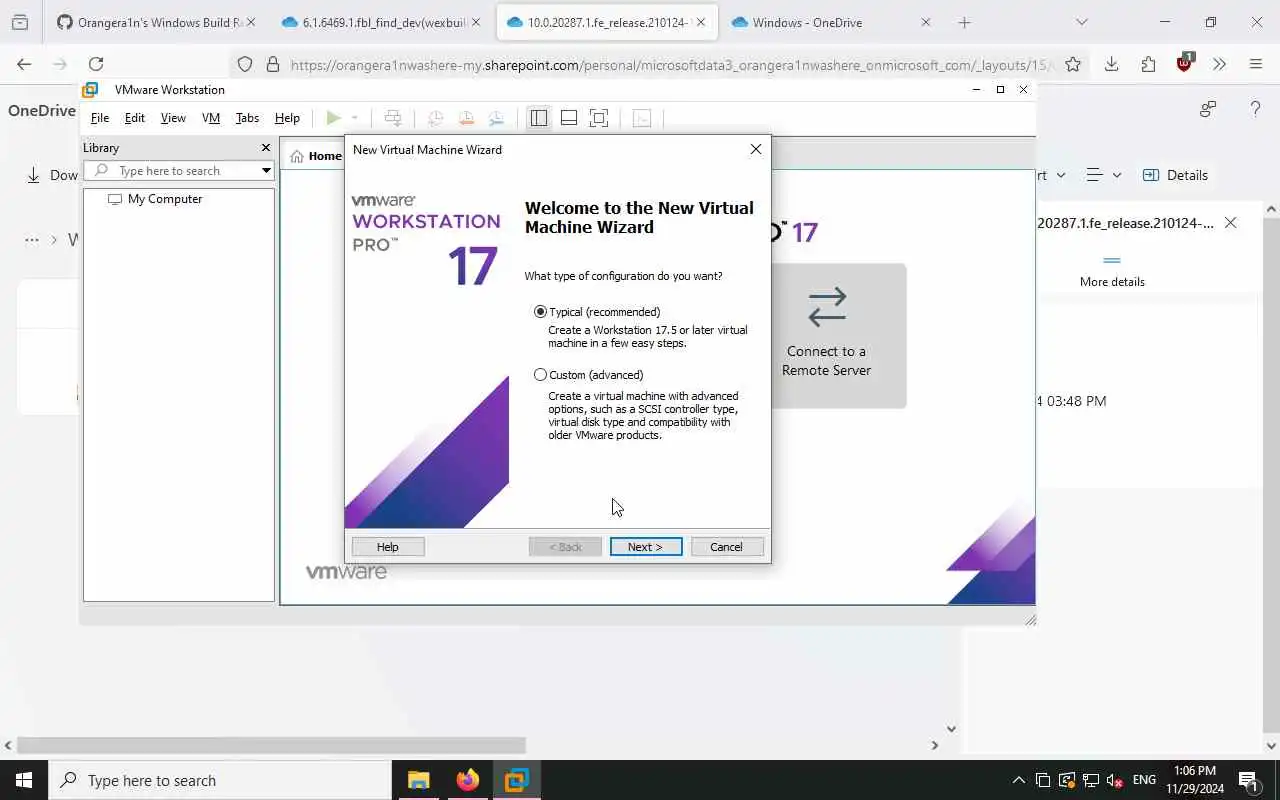1280x800 pixels.
Task: Enter full screen mode from the VMware toolbar
Action: click(x=599, y=118)
